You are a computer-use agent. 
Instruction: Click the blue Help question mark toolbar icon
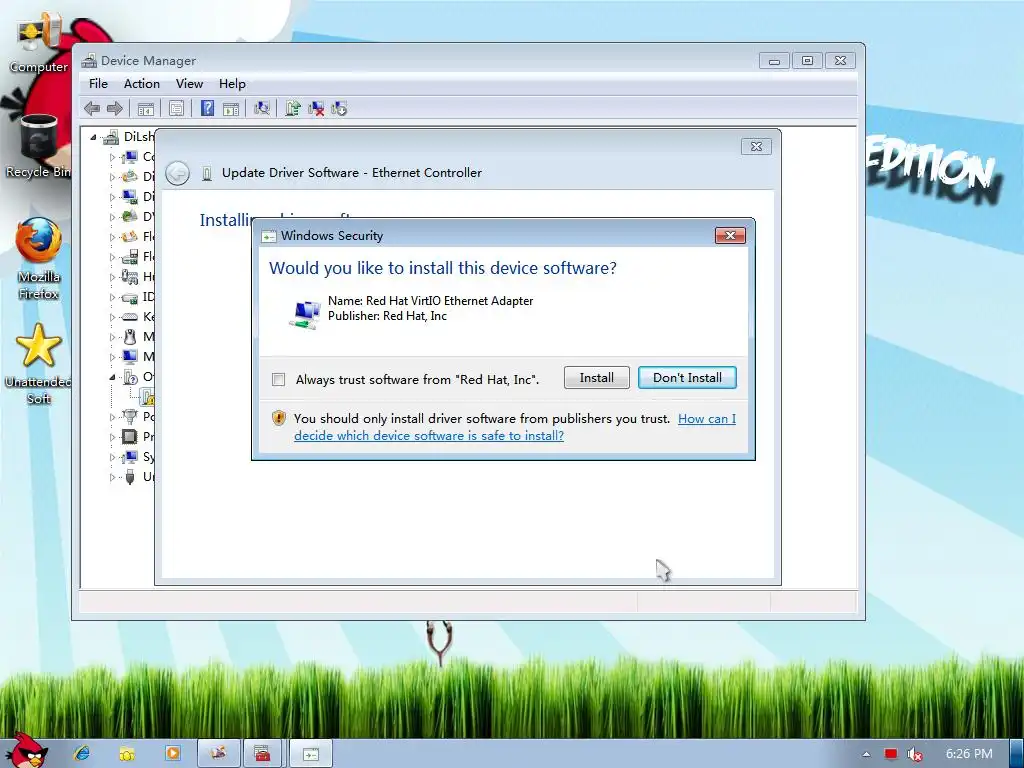pos(207,108)
